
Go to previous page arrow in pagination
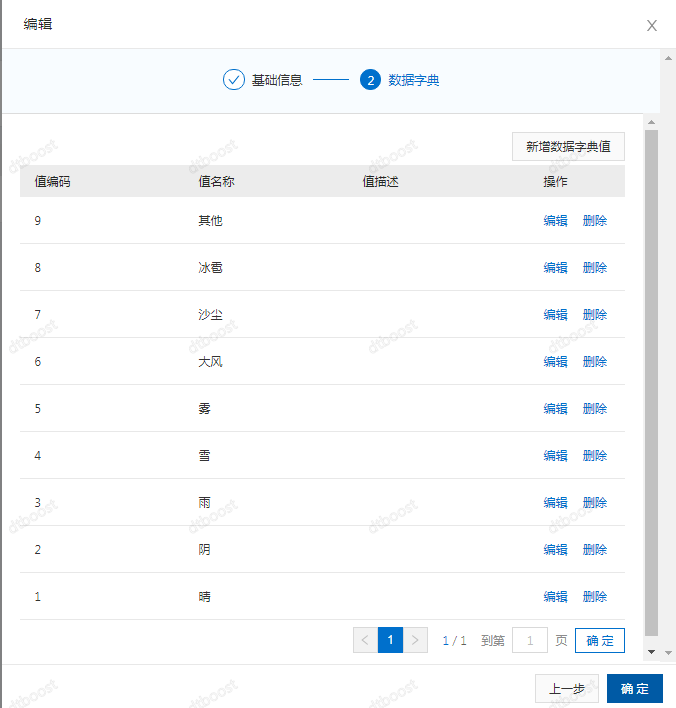pos(365,640)
